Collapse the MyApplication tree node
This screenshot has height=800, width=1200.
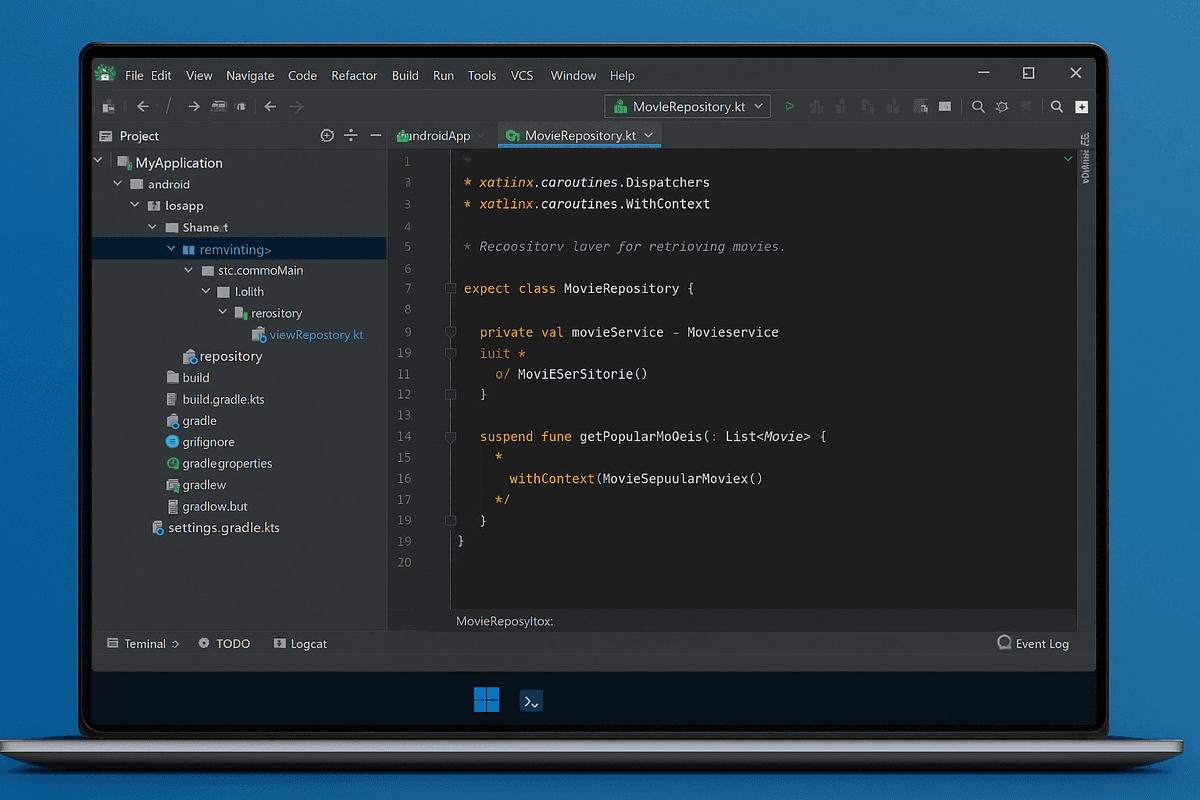click(x=98, y=162)
